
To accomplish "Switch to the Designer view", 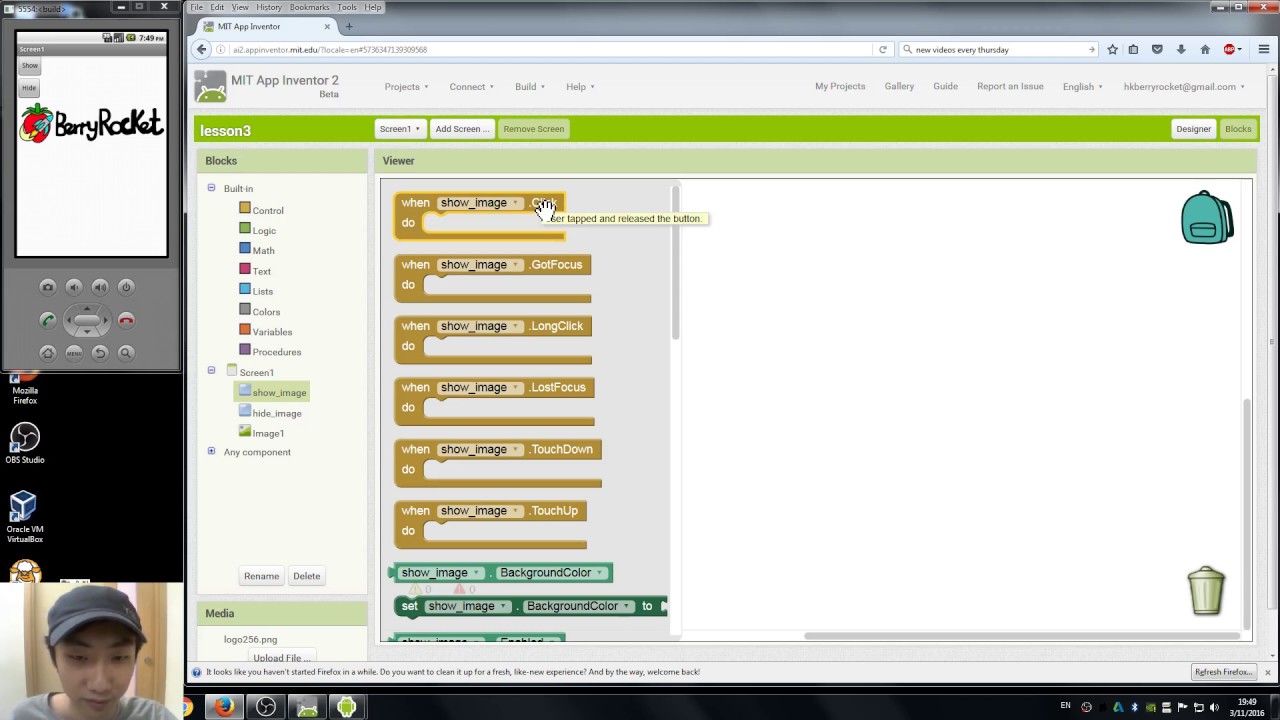I will (1193, 128).
